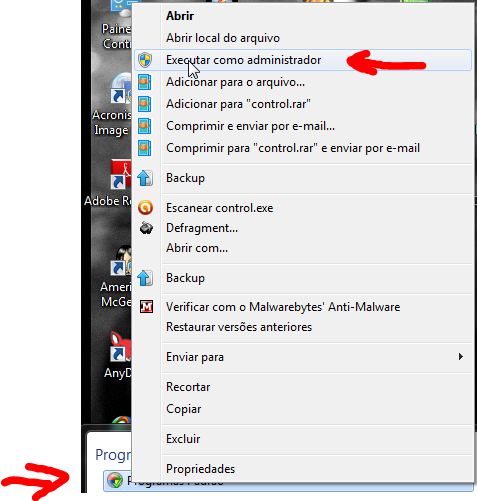Screen dimensions: 477x501
Task: Choose Abrir com...
Action: tap(197, 248)
